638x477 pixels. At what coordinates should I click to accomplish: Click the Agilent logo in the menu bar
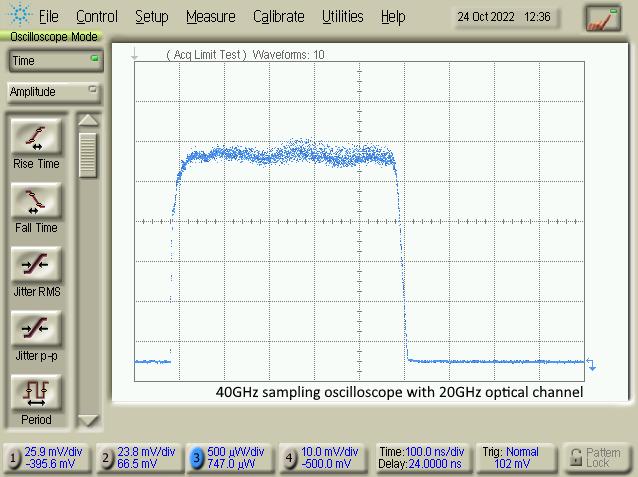pos(18,17)
